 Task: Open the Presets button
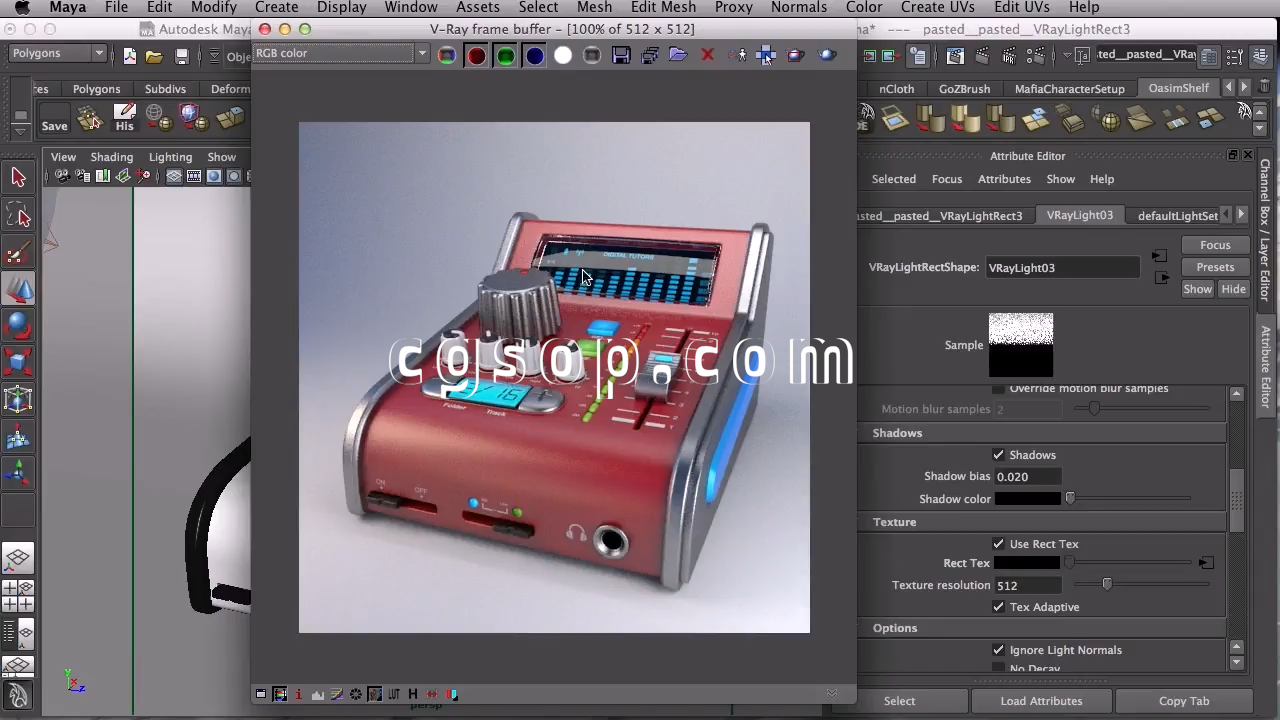point(1215,267)
